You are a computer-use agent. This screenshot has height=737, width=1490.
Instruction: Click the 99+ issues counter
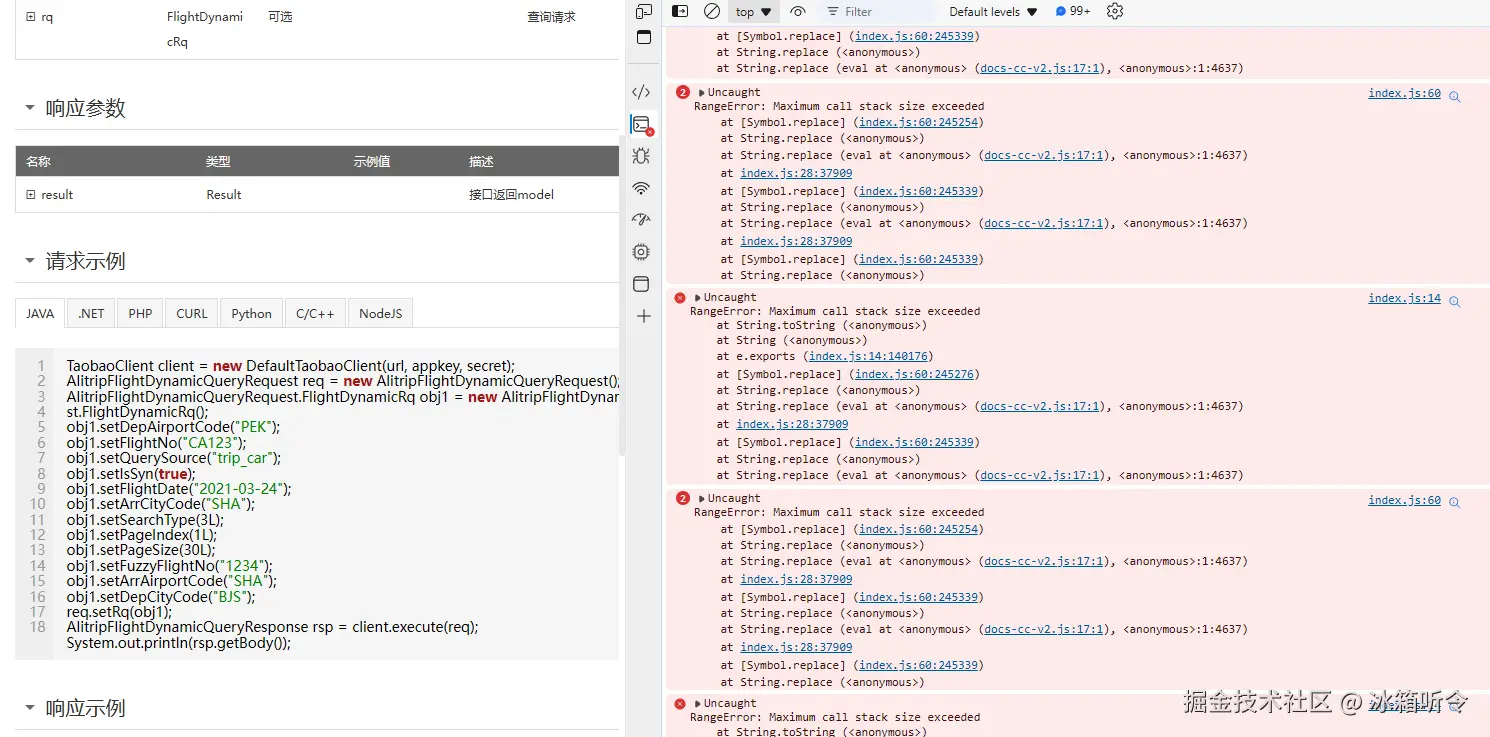click(x=1073, y=12)
